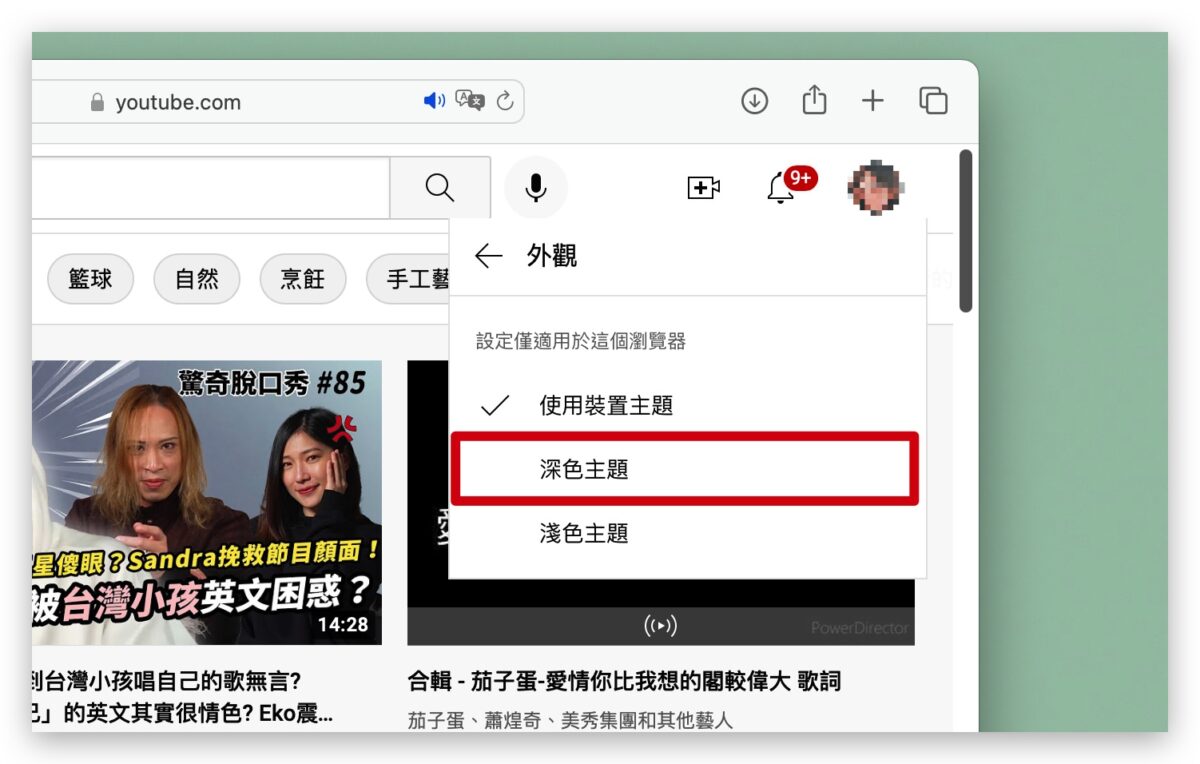This screenshot has width=1200, height=764.
Task: Open channel line 茄子蛋、蕭煌奇、美秀集團和其他藝人
Action: click(x=571, y=720)
